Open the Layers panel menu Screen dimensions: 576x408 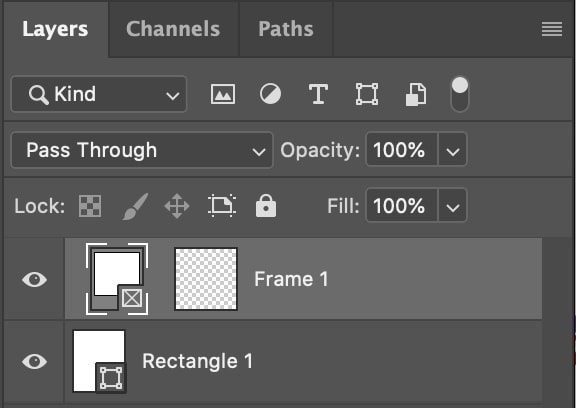point(552,29)
